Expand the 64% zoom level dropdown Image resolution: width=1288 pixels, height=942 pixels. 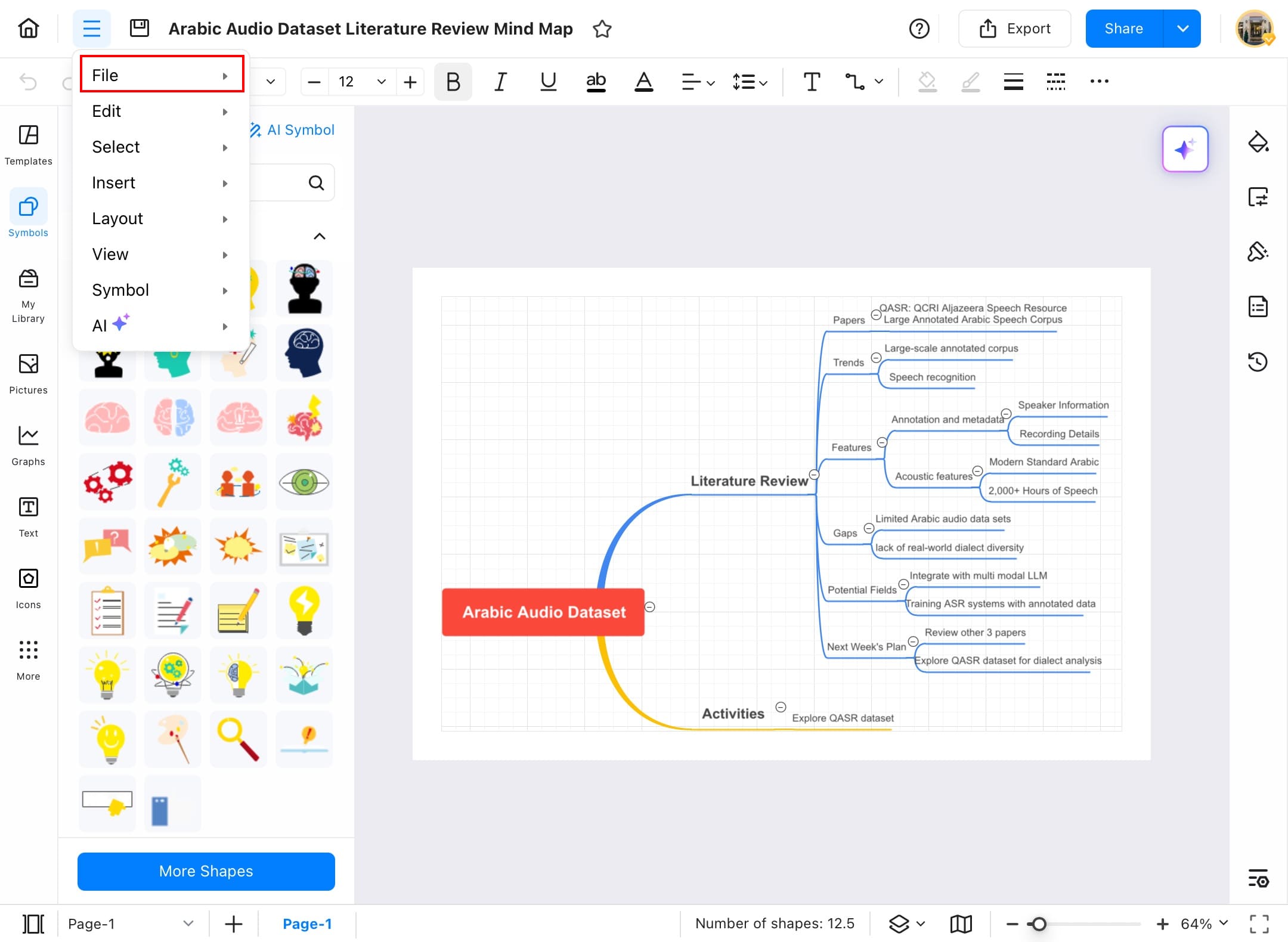tap(1224, 923)
